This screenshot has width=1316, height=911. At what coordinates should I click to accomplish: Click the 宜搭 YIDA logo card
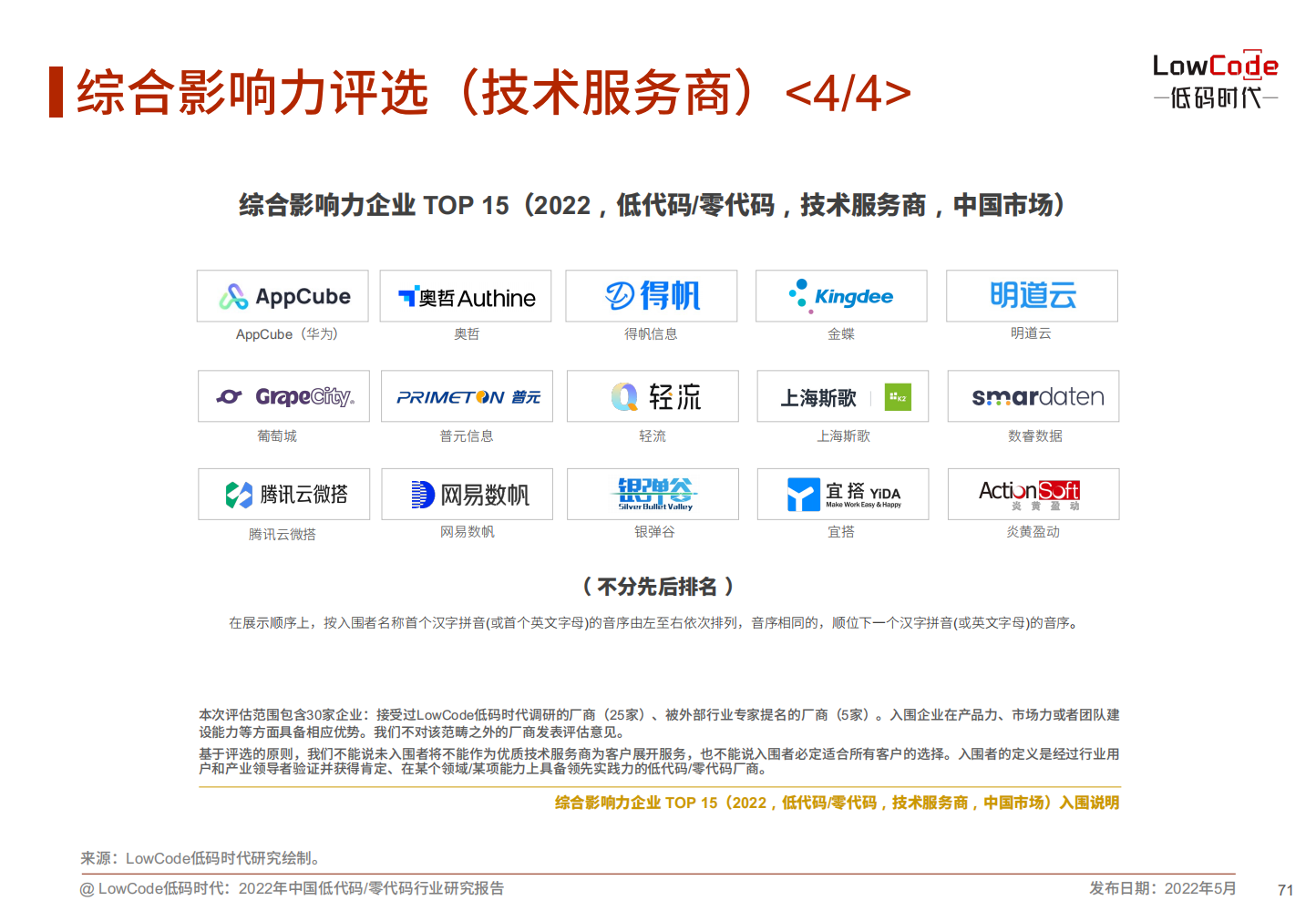(x=843, y=495)
